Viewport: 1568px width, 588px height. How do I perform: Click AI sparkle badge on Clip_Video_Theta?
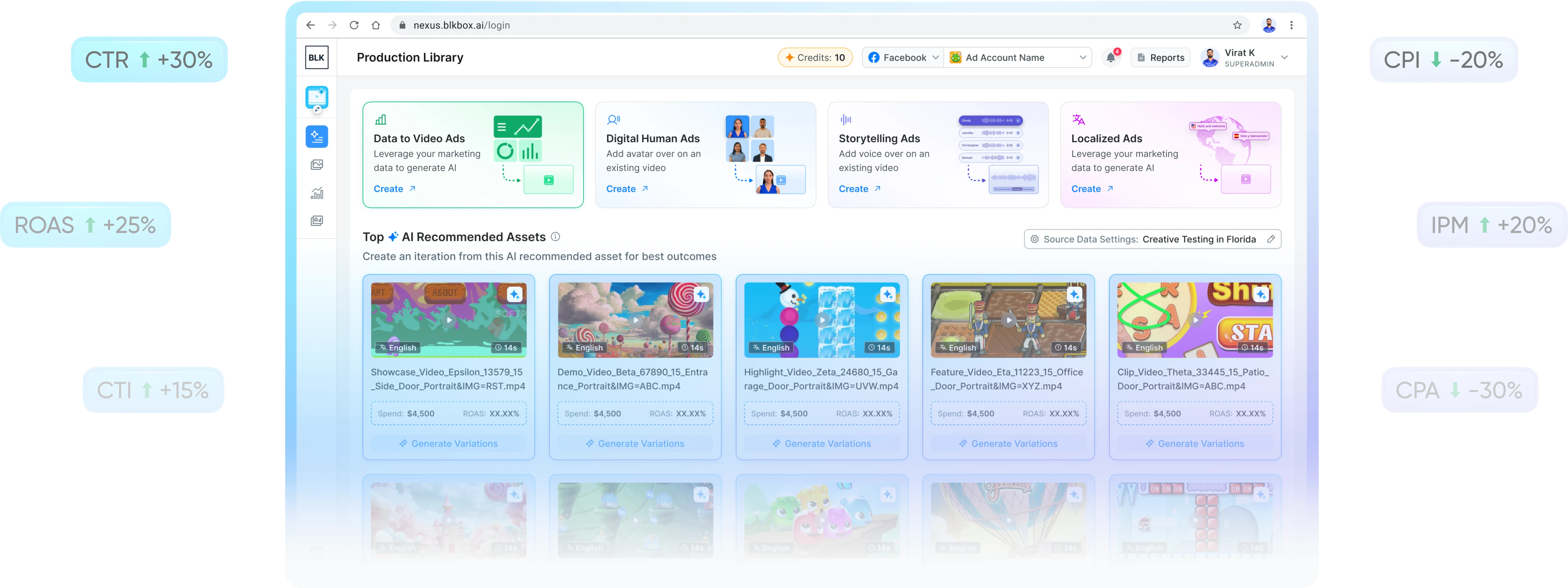[x=1261, y=295]
